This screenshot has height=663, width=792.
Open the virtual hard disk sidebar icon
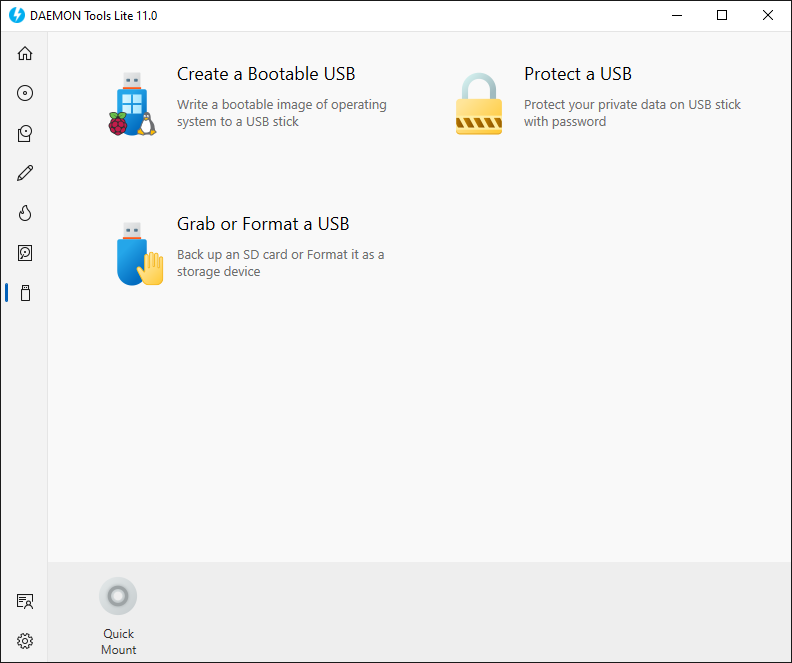(25, 253)
